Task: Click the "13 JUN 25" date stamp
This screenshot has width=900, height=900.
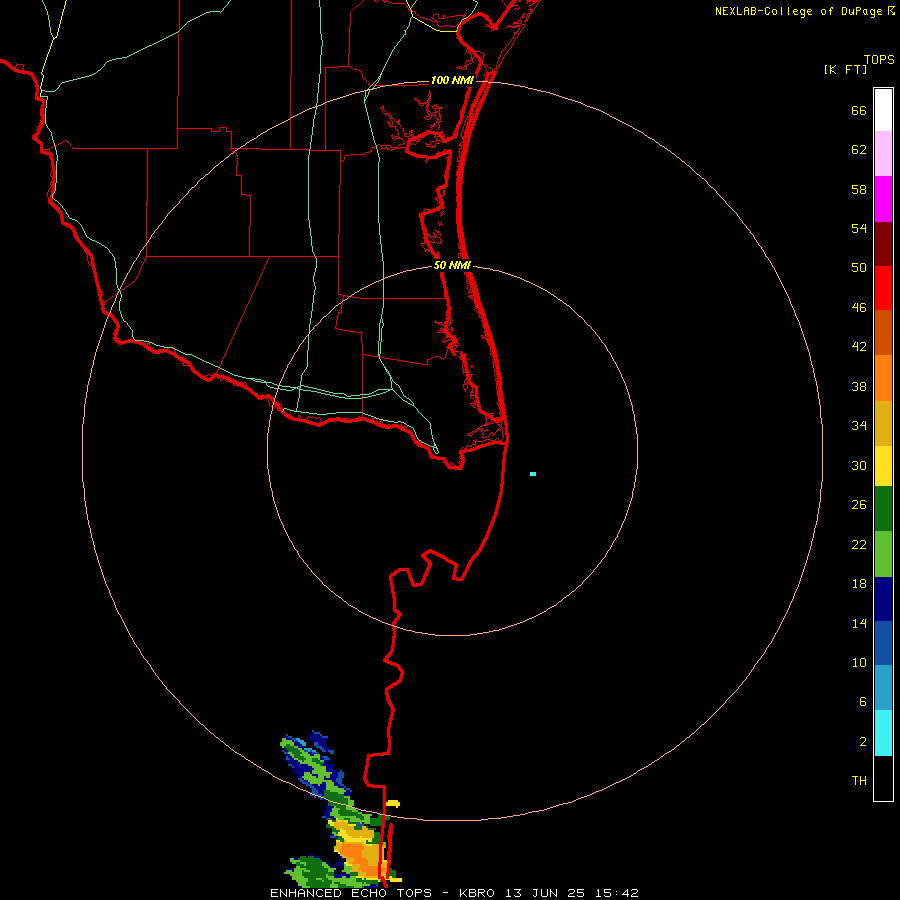Action: point(545,893)
